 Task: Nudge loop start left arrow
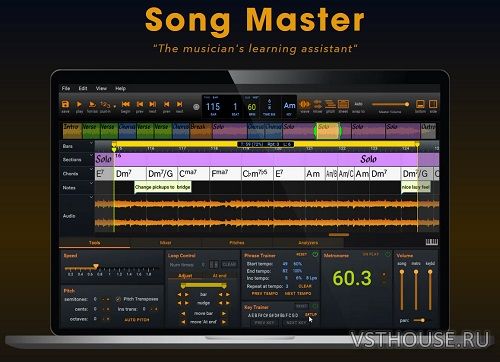179,303
